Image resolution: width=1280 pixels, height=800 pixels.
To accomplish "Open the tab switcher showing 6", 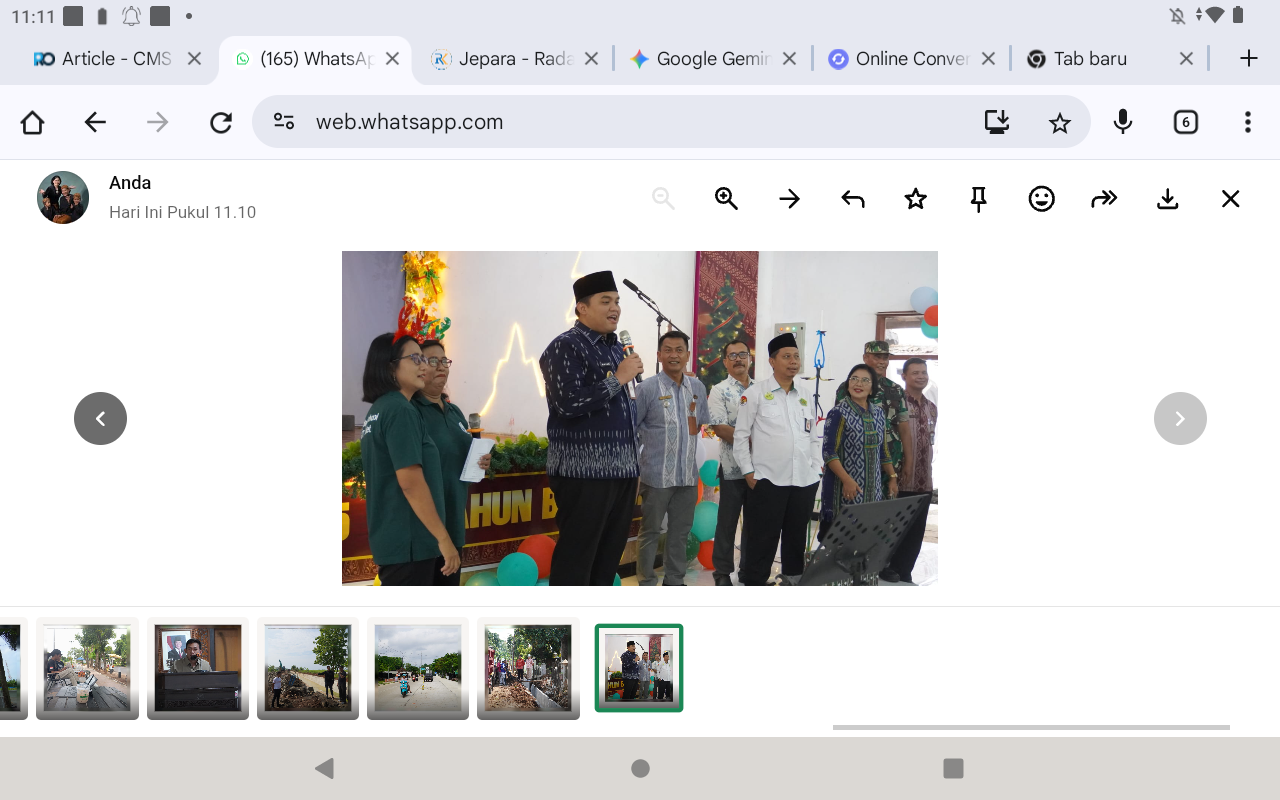I will point(1185,122).
